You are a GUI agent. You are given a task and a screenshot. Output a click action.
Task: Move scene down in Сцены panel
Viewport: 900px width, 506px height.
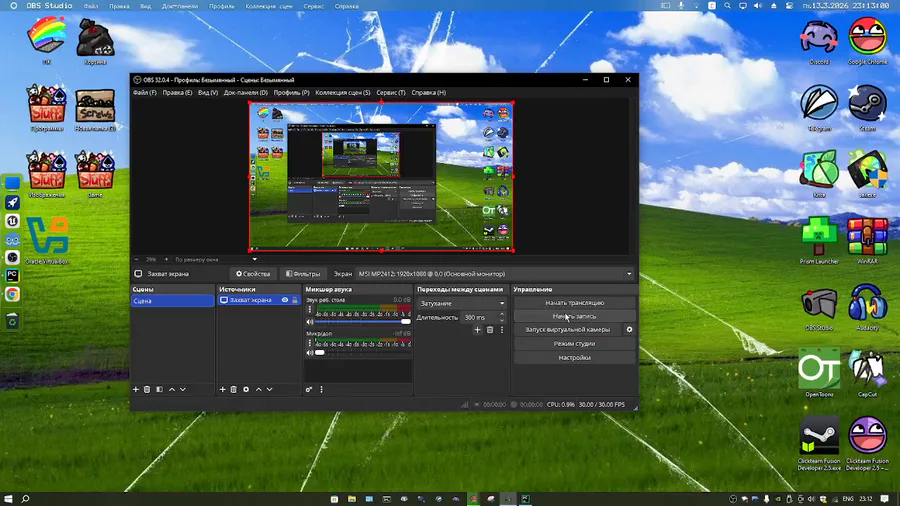[183, 390]
